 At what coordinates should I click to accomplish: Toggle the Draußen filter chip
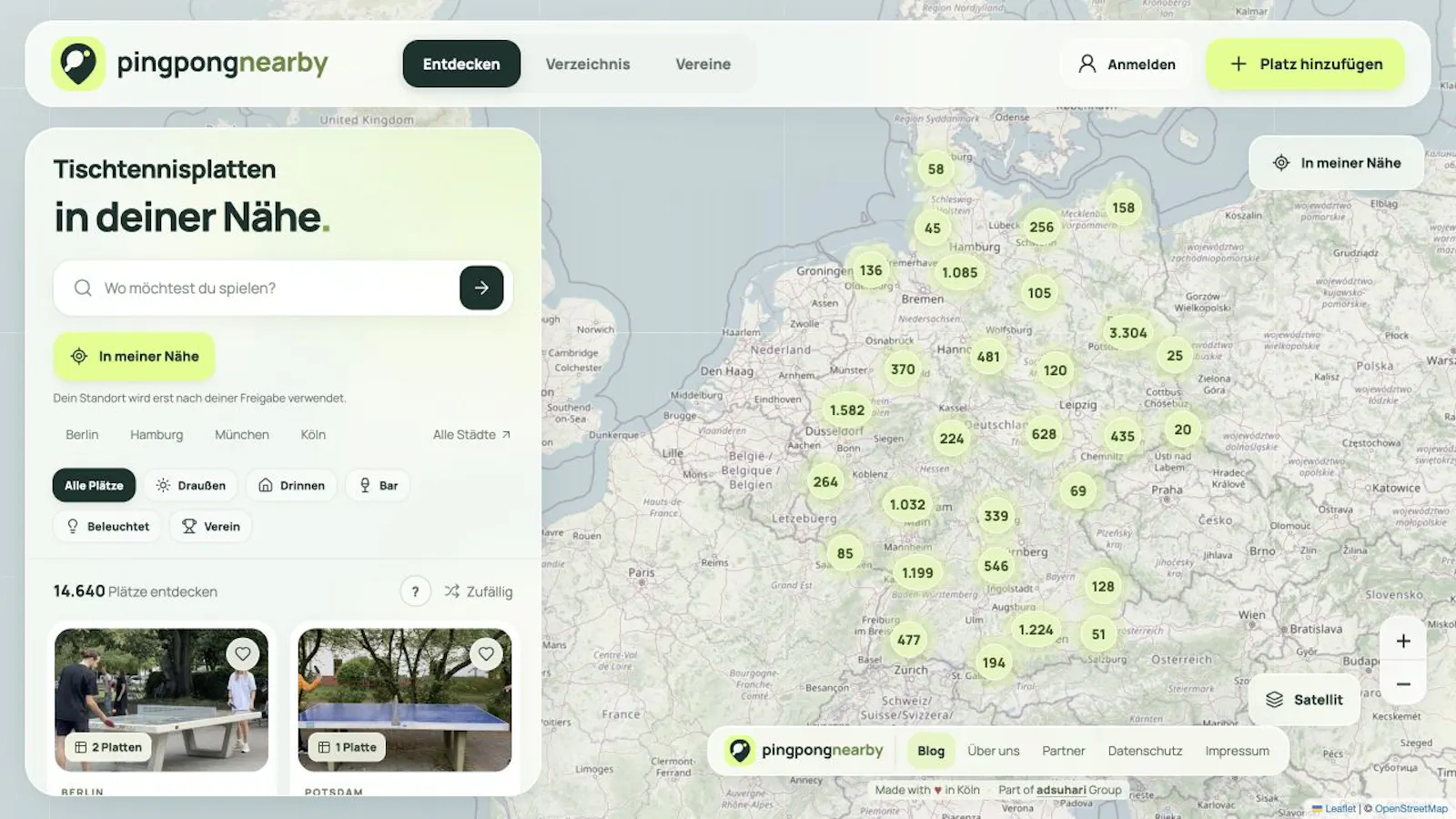(x=191, y=485)
